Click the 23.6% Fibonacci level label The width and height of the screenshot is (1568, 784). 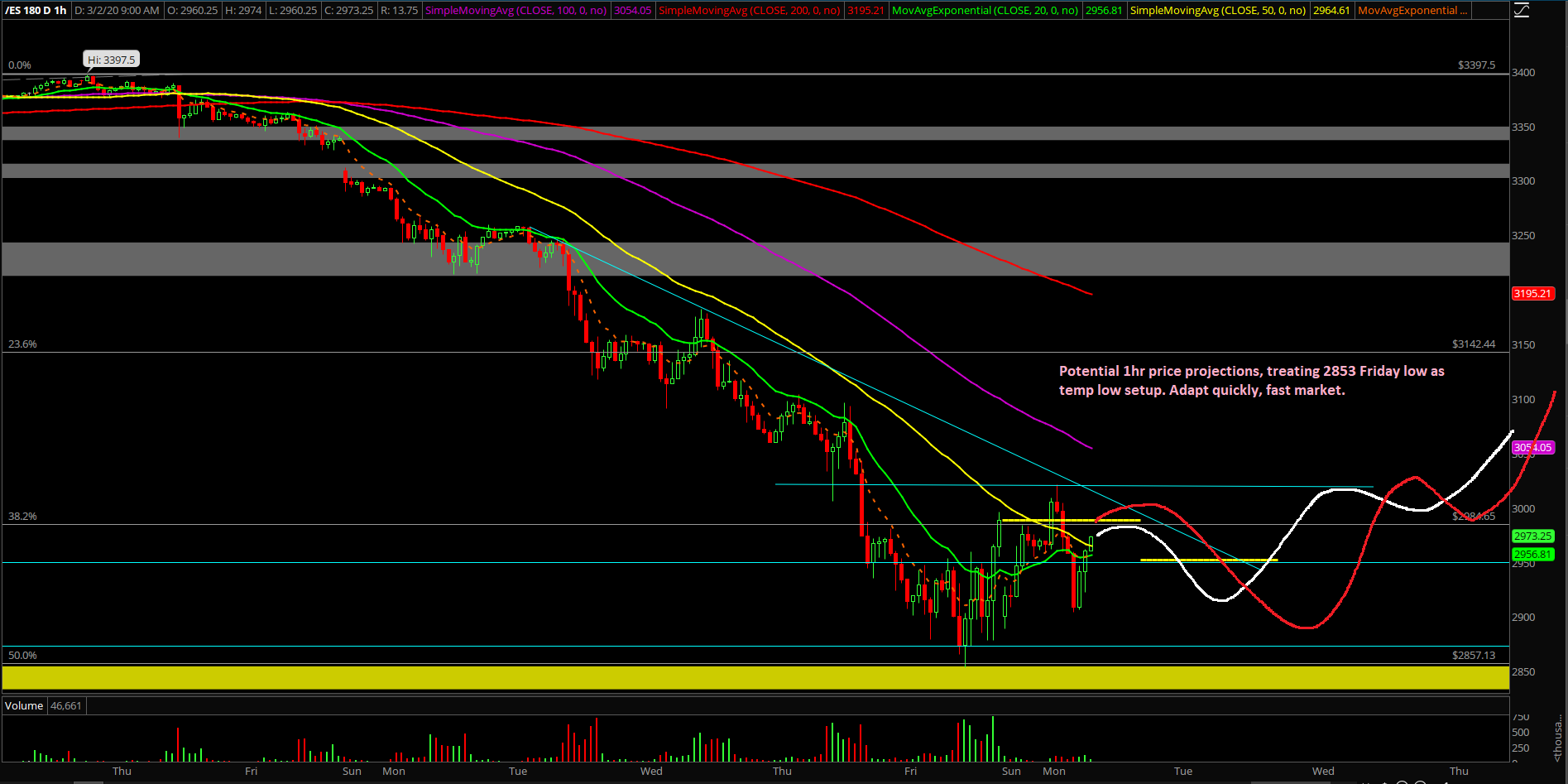[22, 344]
